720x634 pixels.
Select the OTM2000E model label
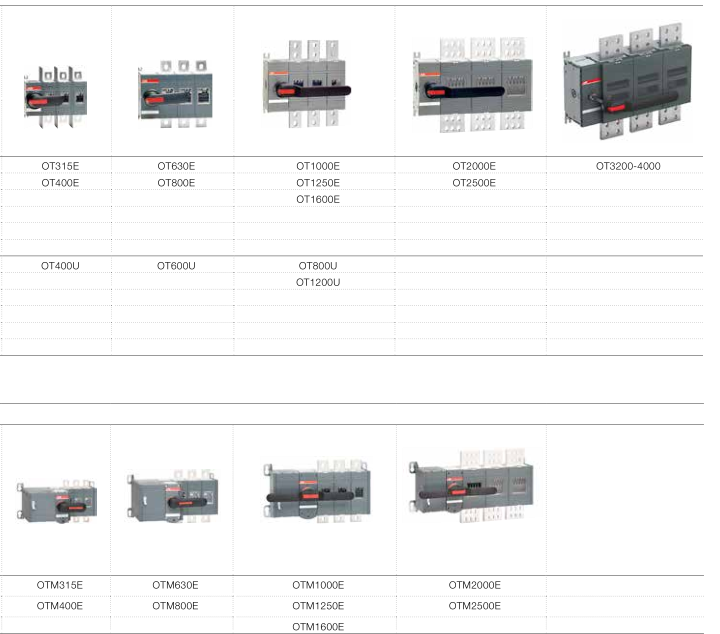tap(475, 585)
